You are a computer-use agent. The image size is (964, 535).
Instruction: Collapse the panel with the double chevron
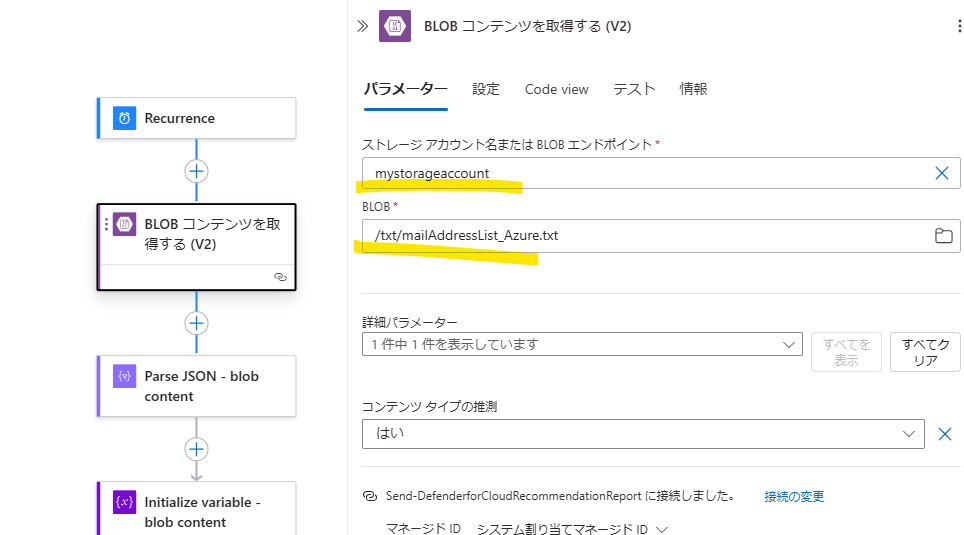click(x=363, y=26)
